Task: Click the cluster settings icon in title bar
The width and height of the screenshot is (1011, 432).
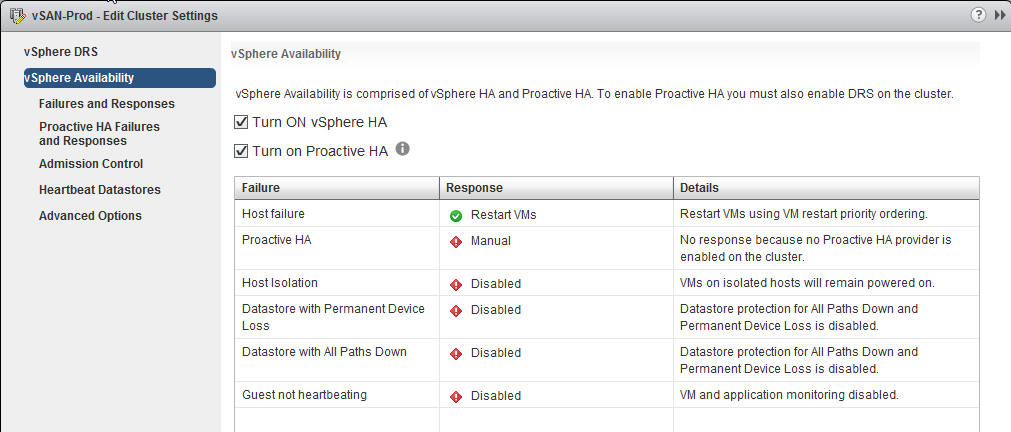Action: coord(17,15)
